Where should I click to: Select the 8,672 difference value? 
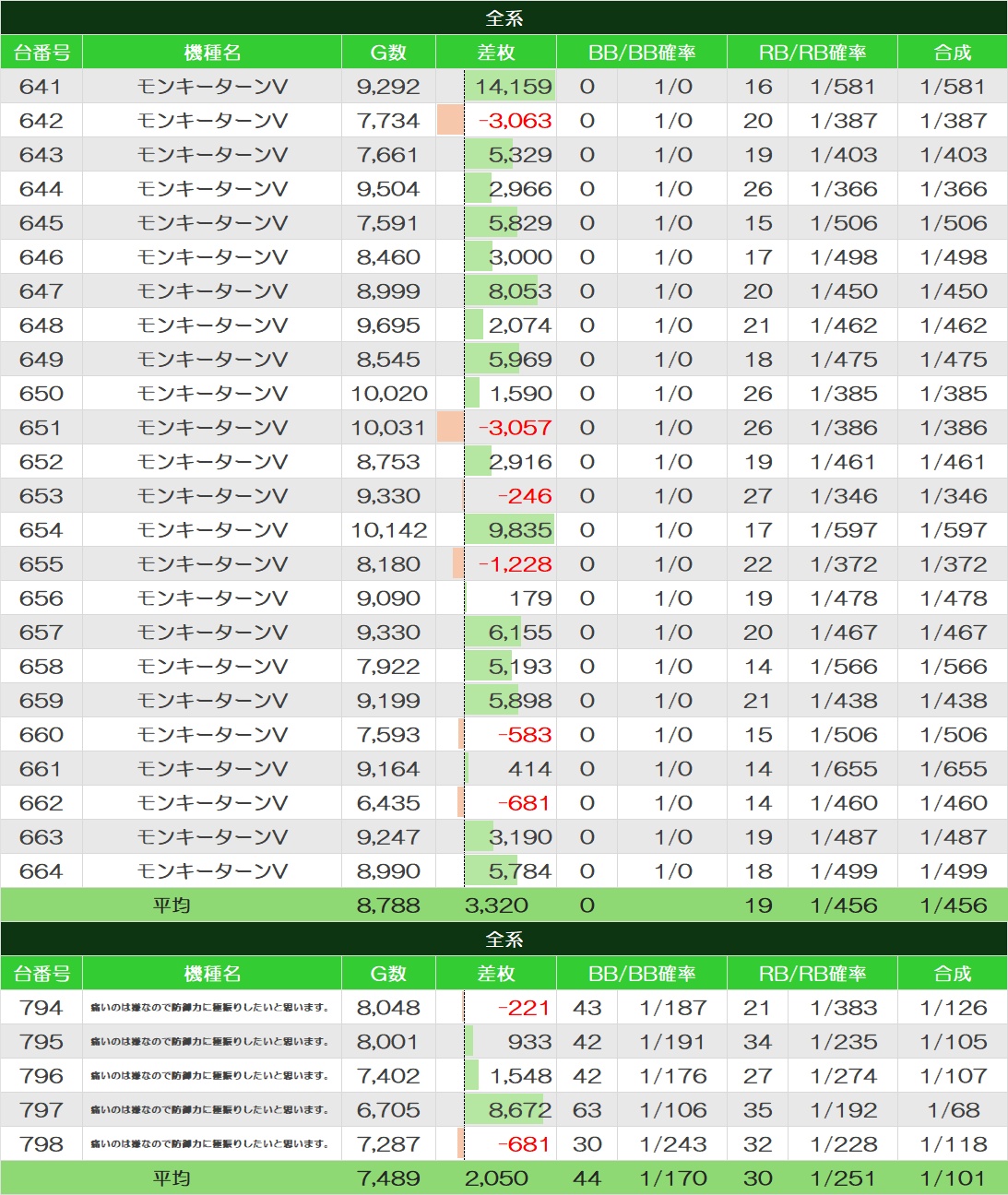point(520,1110)
